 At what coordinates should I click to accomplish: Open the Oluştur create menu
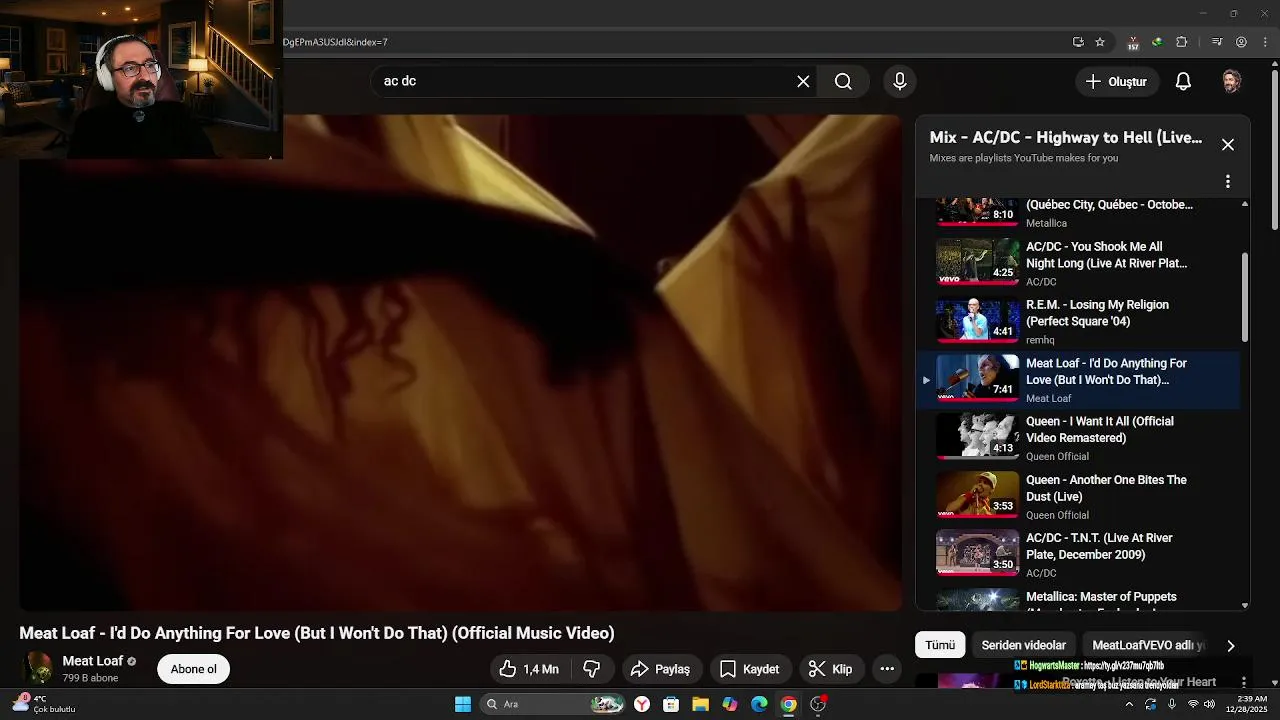(x=1117, y=82)
